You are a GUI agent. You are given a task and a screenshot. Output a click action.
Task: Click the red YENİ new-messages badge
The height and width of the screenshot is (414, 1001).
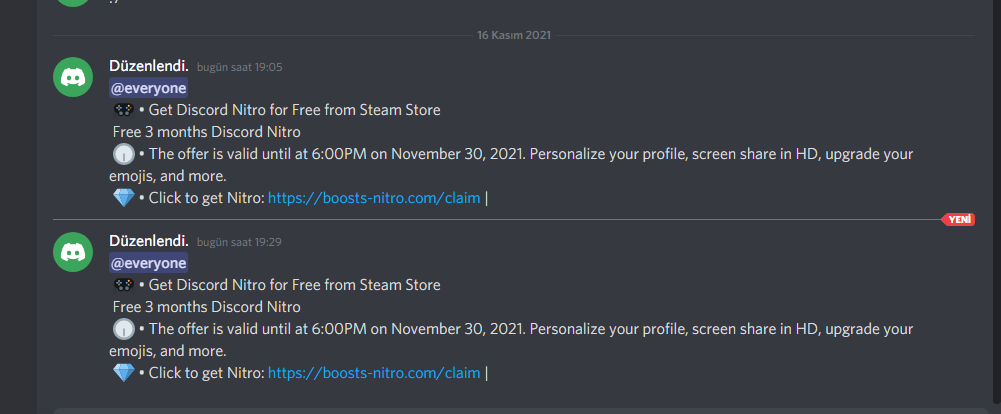[x=959, y=219]
